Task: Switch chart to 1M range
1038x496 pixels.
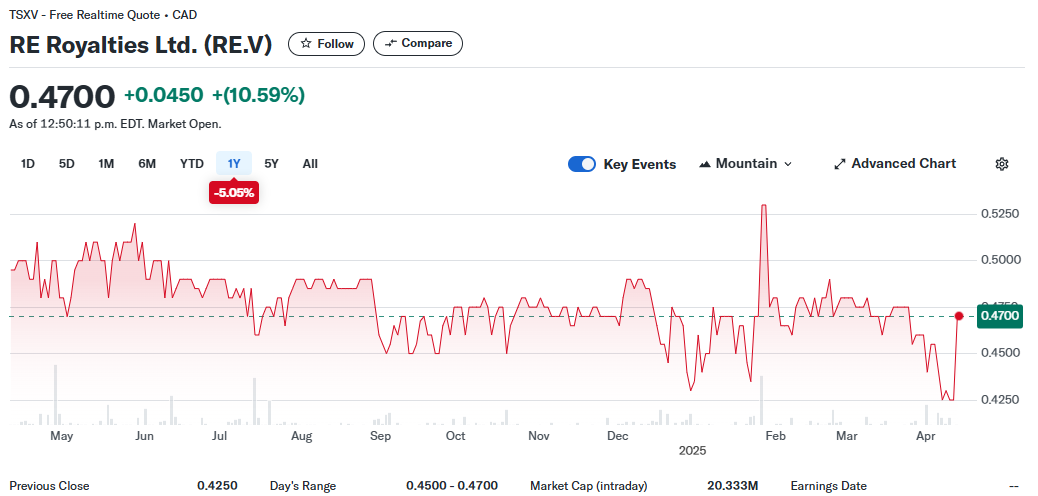Action: pos(106,164)
